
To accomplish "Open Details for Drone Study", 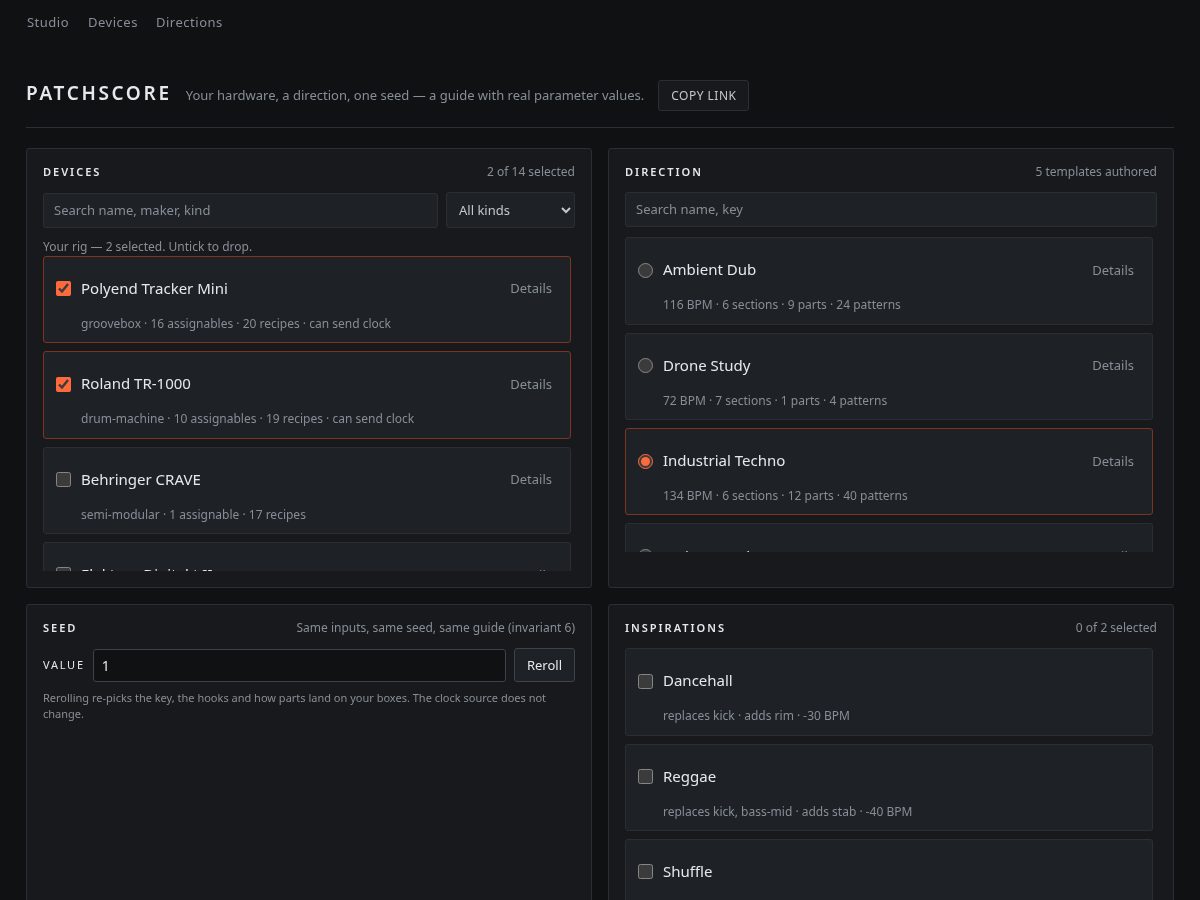I will tap(1113, 366).
